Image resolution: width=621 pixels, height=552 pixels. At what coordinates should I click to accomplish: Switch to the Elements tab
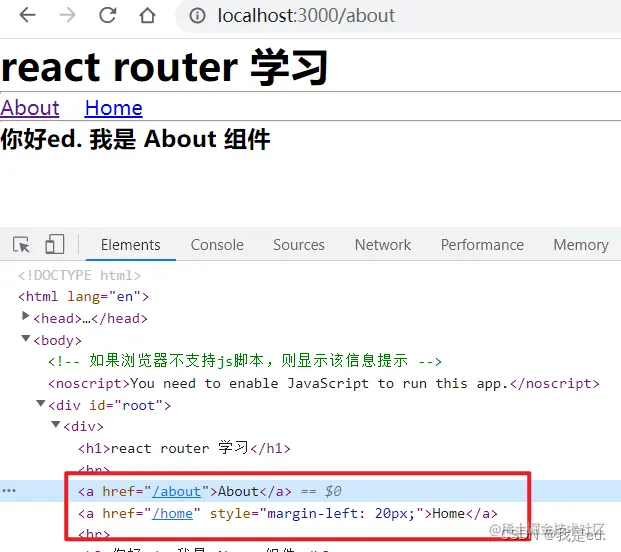131,245
